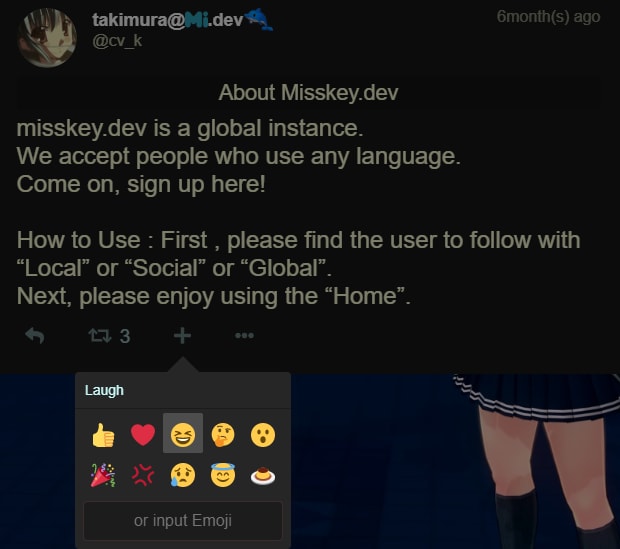Open the takimura@Mi.dev display name

click(183, 20)
